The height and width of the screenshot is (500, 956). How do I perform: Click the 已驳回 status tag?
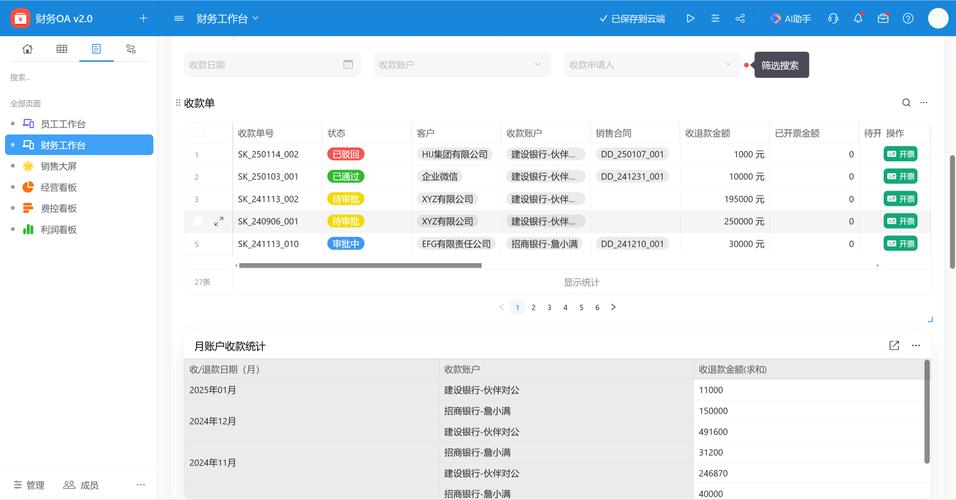346,154
